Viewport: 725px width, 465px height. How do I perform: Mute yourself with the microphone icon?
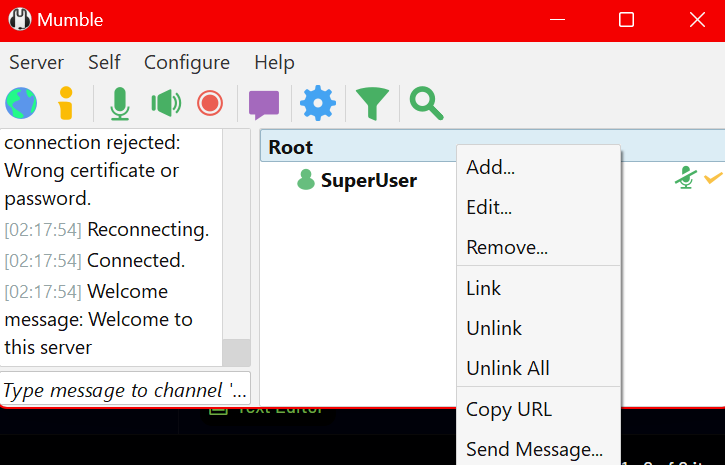120,103
